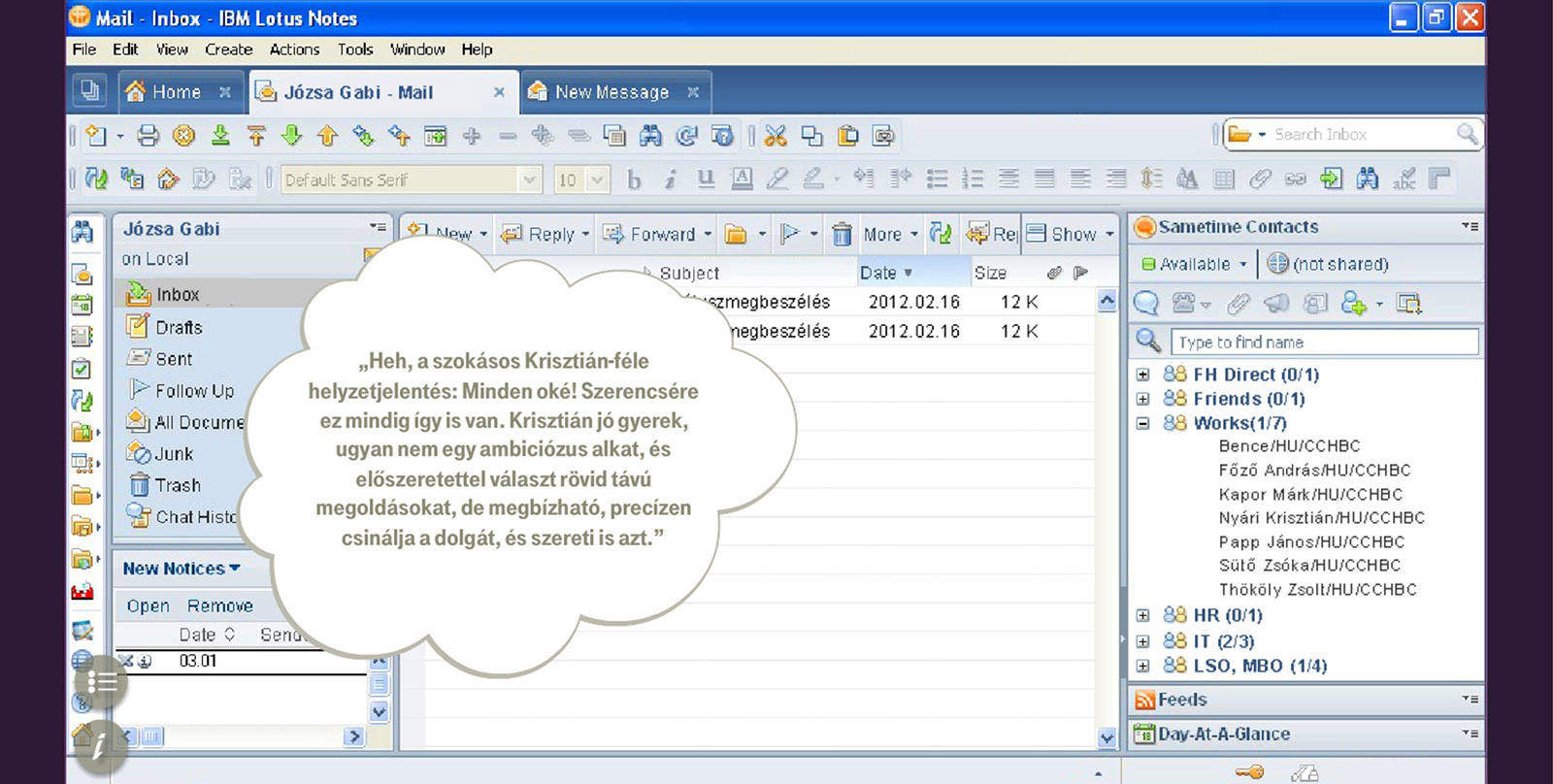Close the Józsa Gabi - Mail tab
The width and height of the screenshot is (1553, 784).
pos(499,92)
